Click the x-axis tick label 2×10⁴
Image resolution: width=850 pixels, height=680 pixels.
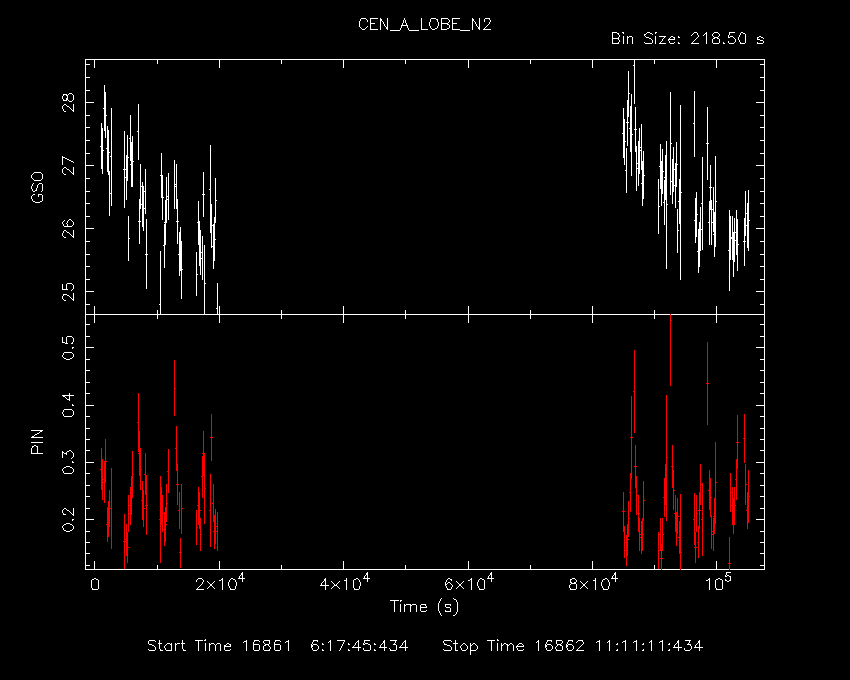click(x=220, y=583)
